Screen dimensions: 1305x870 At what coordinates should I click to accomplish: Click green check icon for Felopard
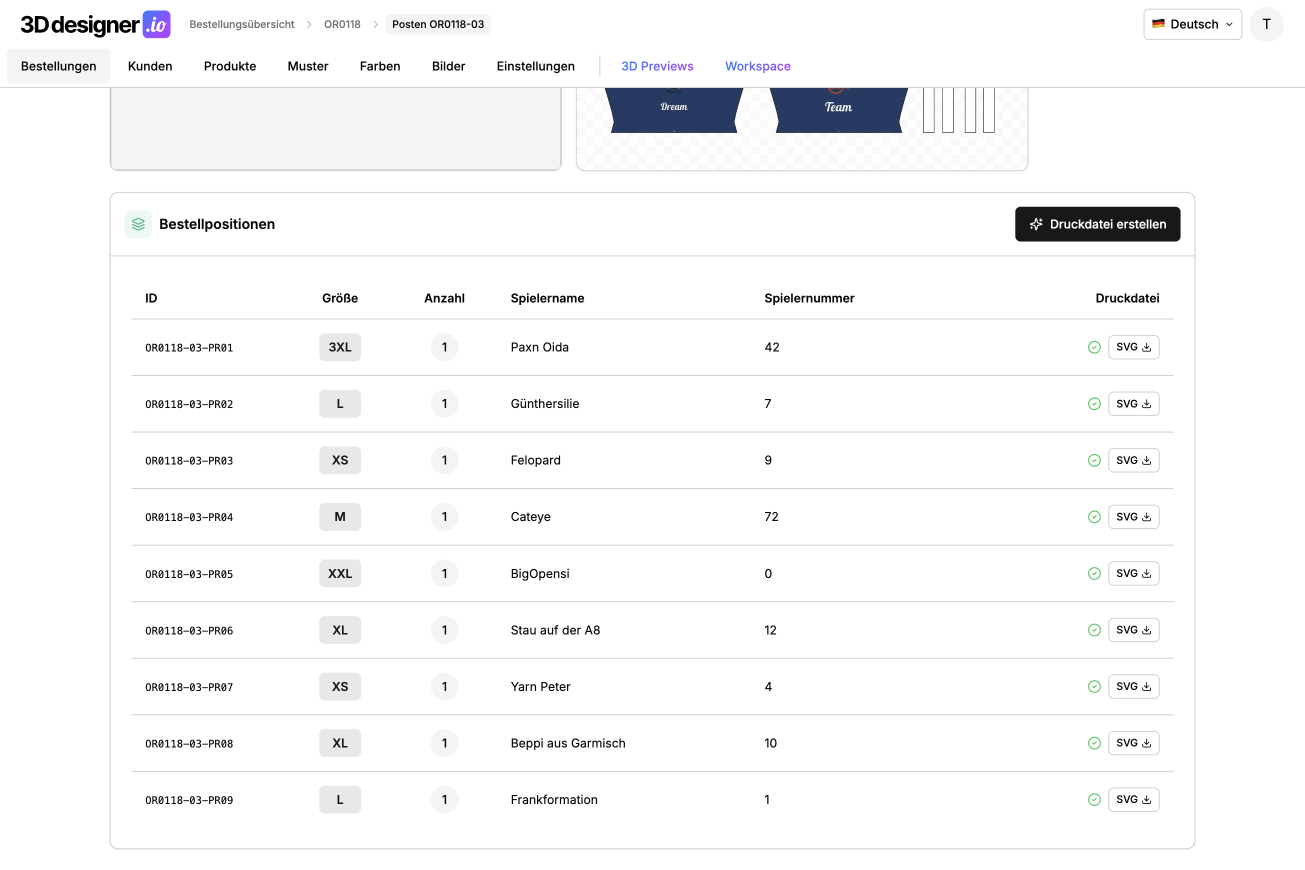[1094, 461]
